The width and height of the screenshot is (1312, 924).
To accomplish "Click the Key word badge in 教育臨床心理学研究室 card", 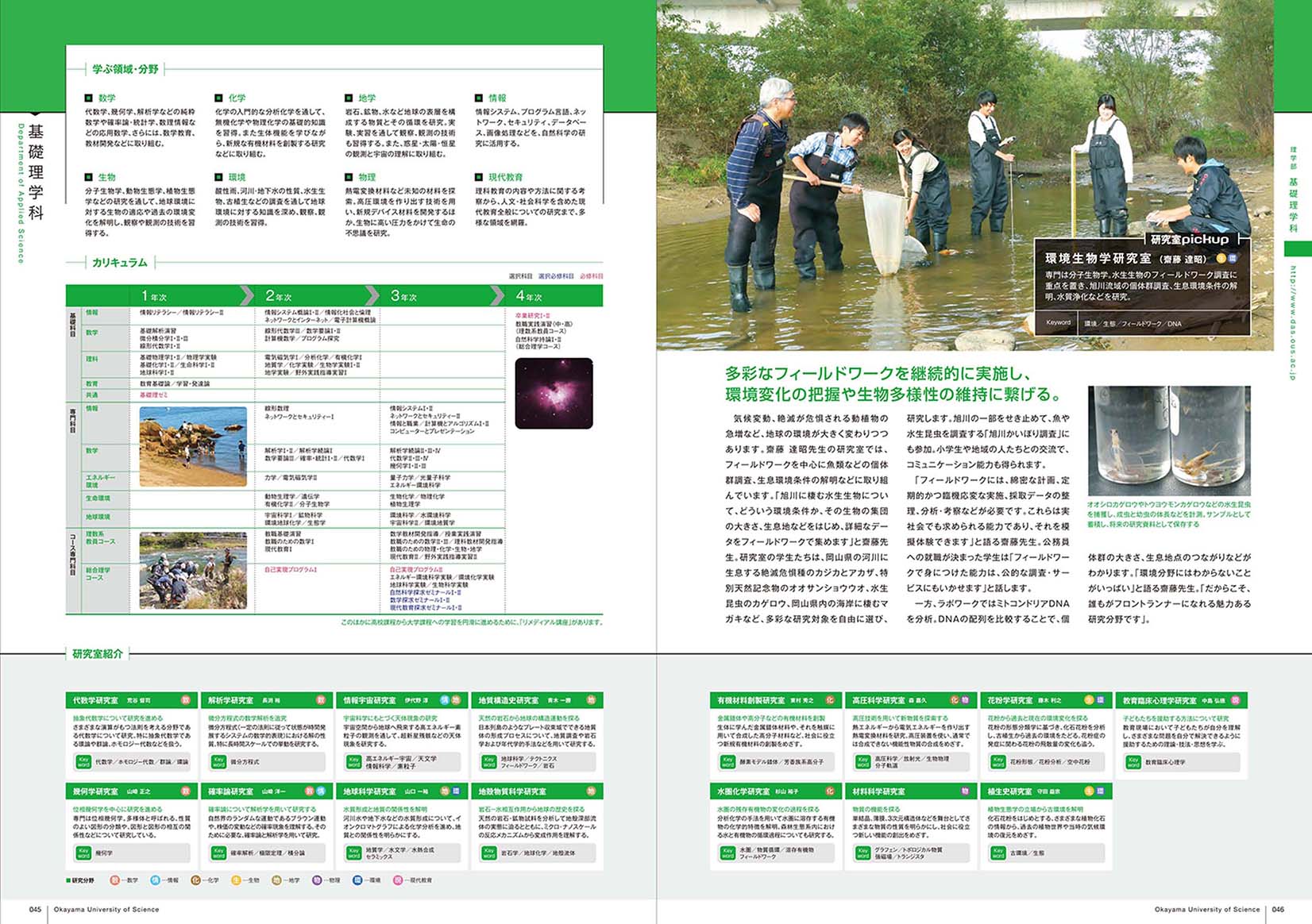I will pyautogui.click(x=1133, y=761).
